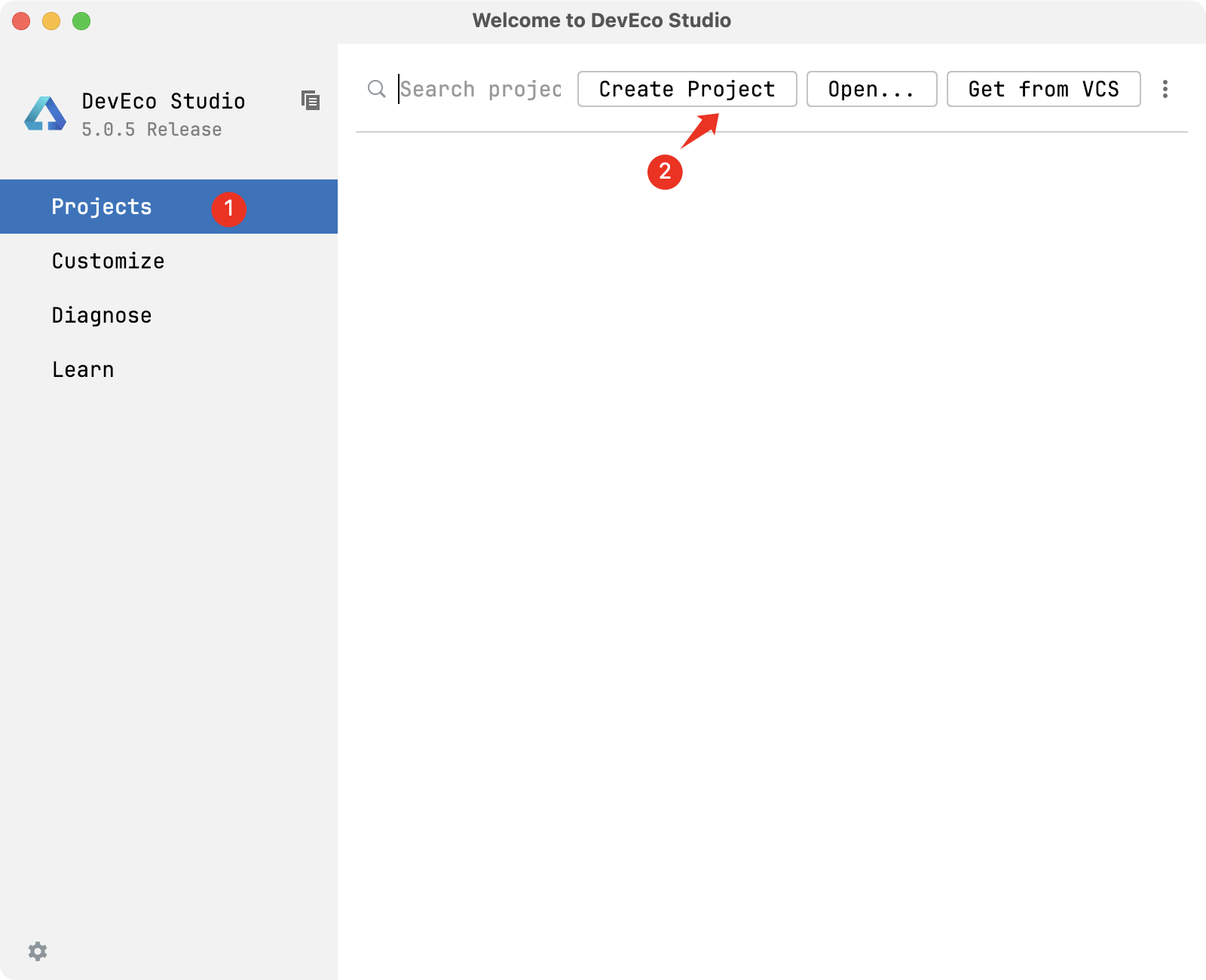Focus the Search projects field
The height and width of the screenshot is (980, 1206).
pyautogui.click(x=481, y=89)
